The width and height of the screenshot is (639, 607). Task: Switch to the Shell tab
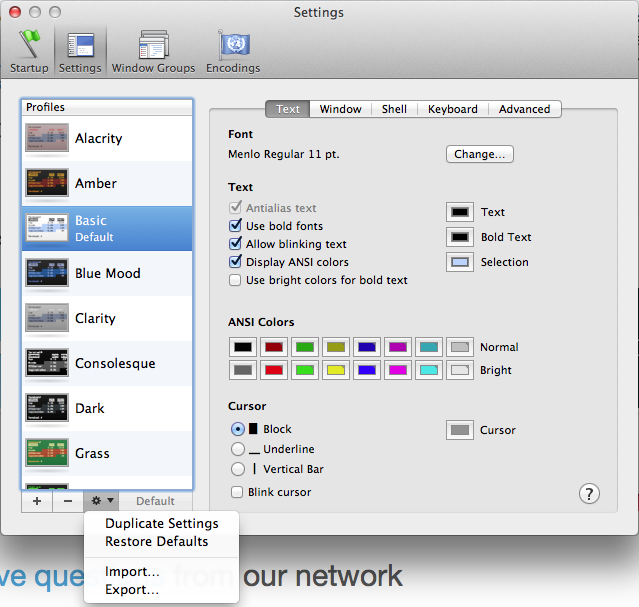[x=394, y=109]
